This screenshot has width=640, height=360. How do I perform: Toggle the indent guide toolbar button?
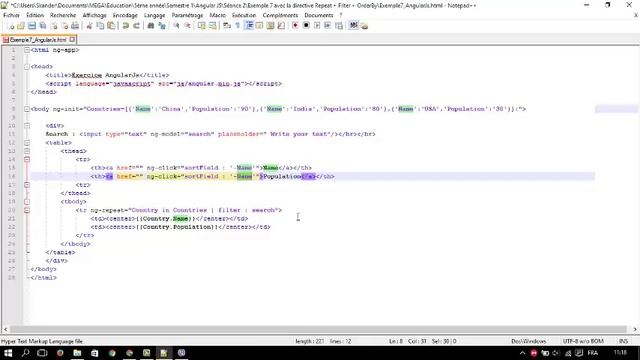pos(249,26)
